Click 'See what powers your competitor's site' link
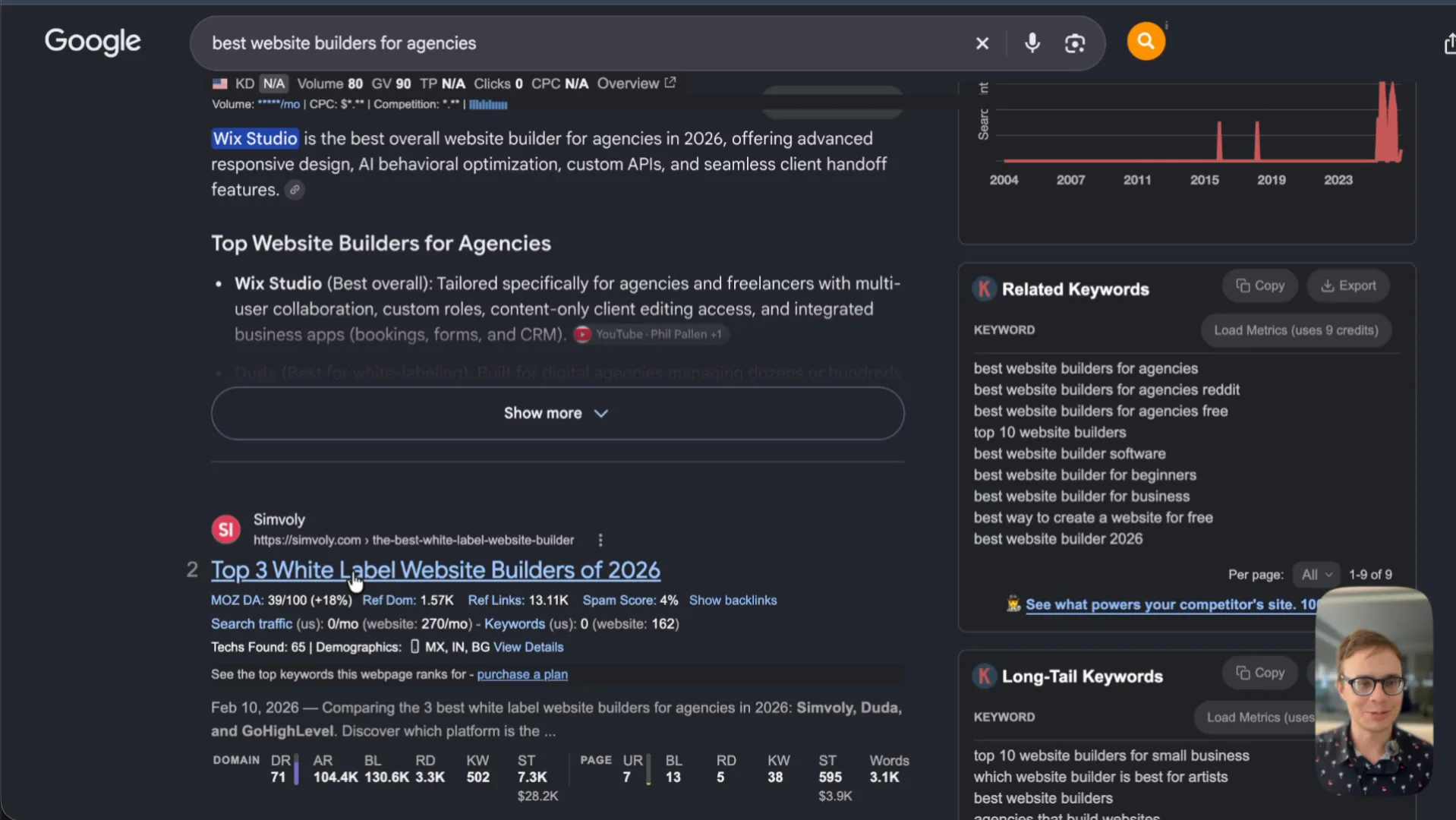This screenshot has height=820, width=1456. tap(1171, 604)
